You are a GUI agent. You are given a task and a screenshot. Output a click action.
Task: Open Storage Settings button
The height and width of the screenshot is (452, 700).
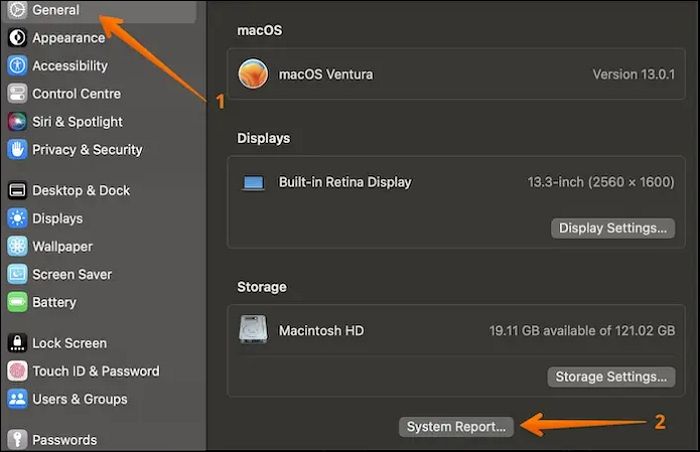[x=610, y=377]
